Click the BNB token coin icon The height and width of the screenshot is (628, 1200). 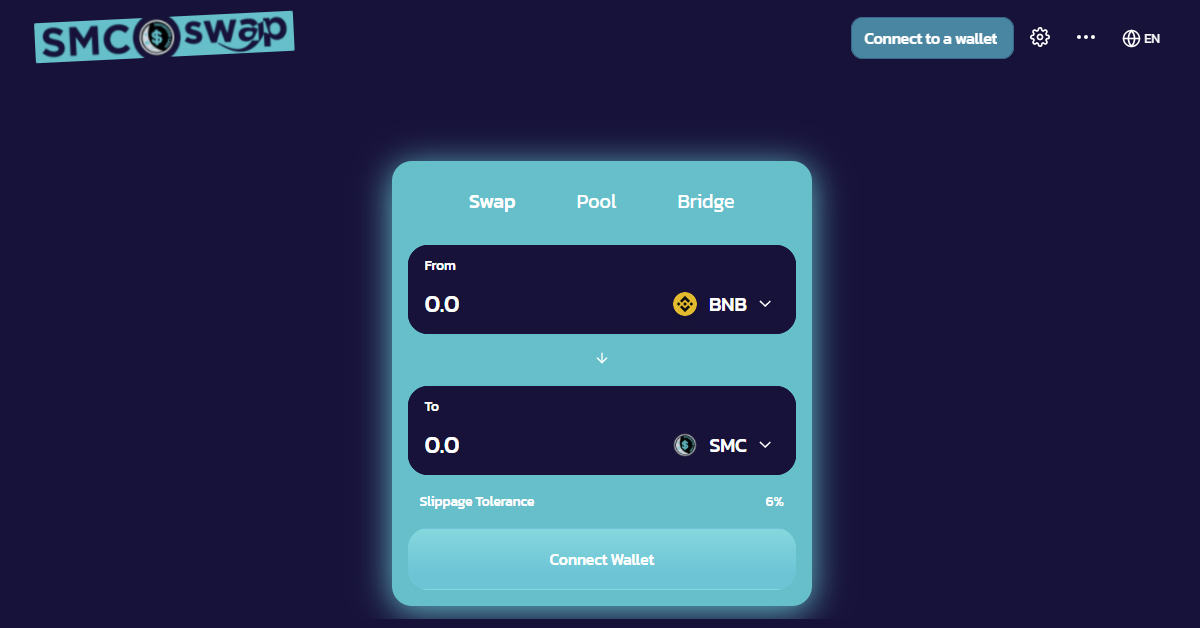coord(685,304)
